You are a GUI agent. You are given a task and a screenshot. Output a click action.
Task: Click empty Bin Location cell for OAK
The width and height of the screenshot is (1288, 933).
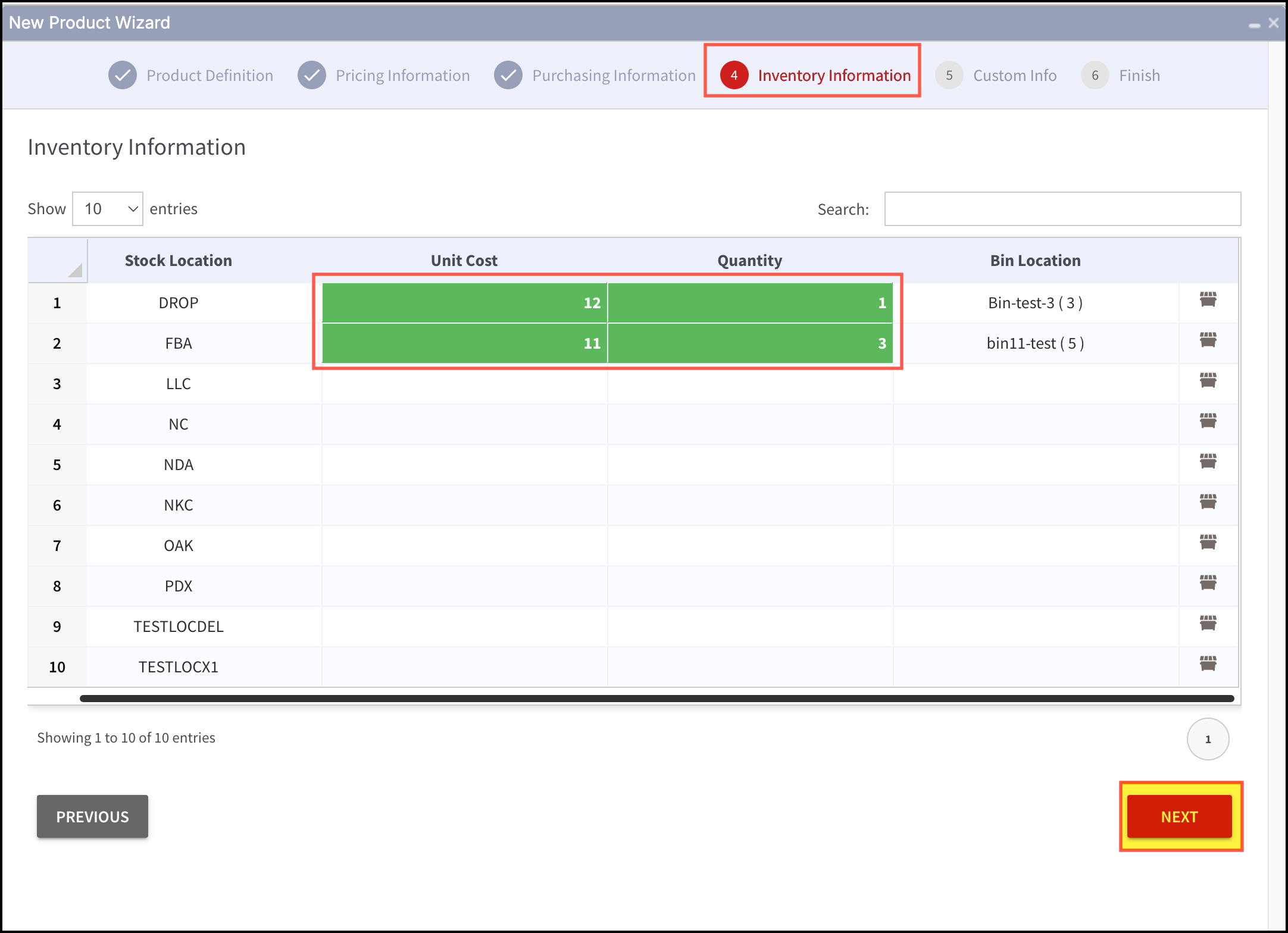tap(1036, 546)
